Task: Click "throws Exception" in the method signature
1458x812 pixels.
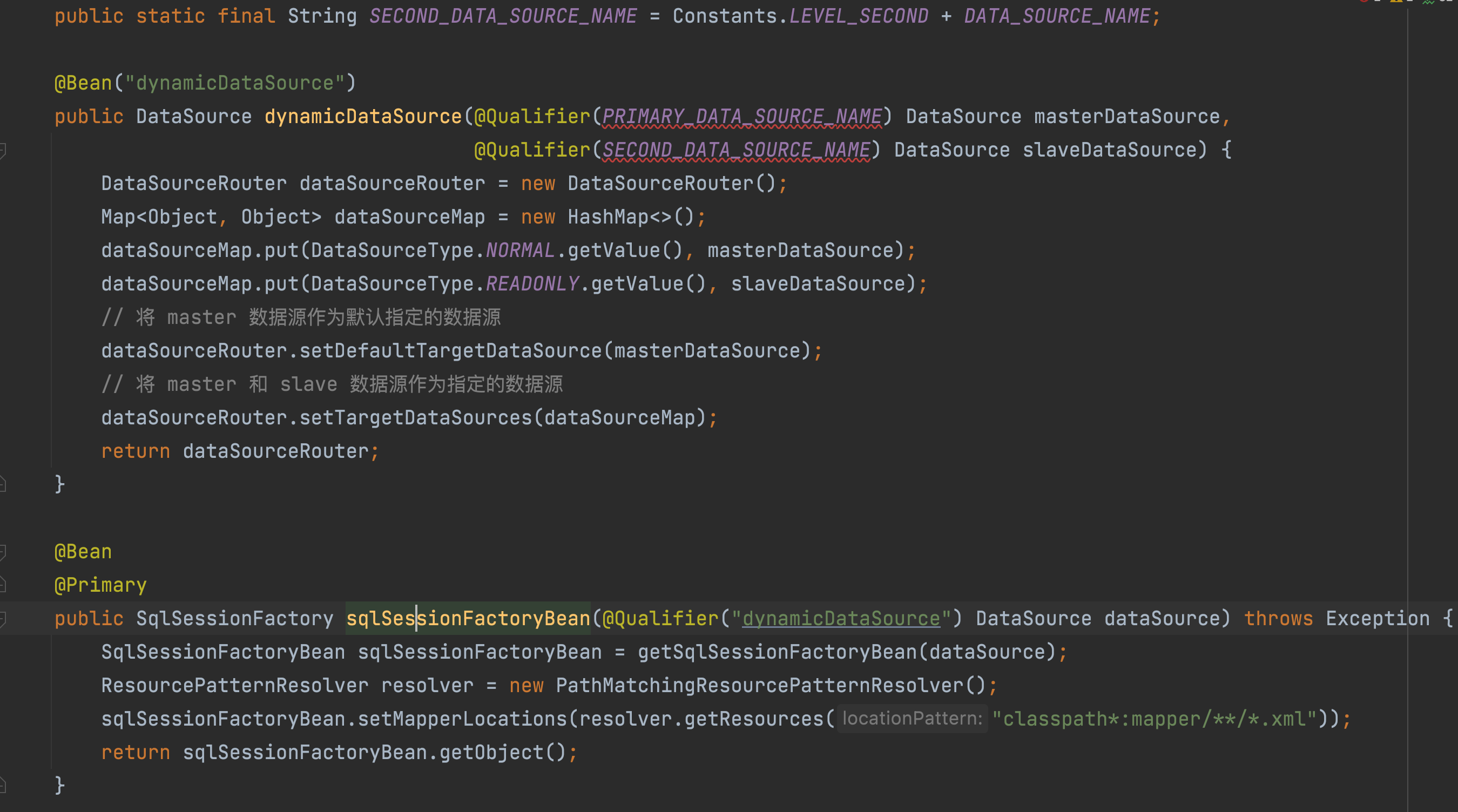Action: coord(1337,619)
